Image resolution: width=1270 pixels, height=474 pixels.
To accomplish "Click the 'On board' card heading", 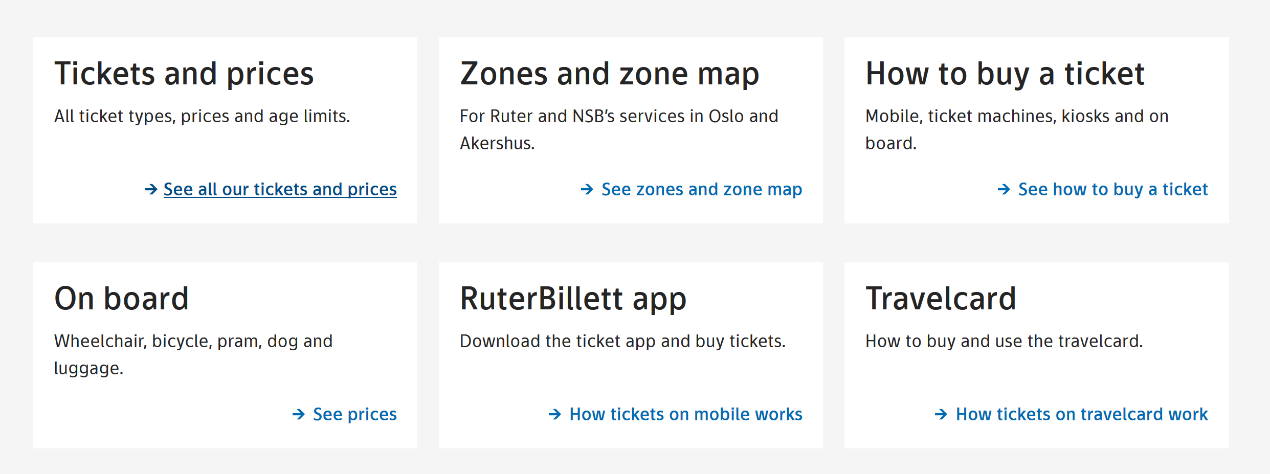I will click(121, 299).
